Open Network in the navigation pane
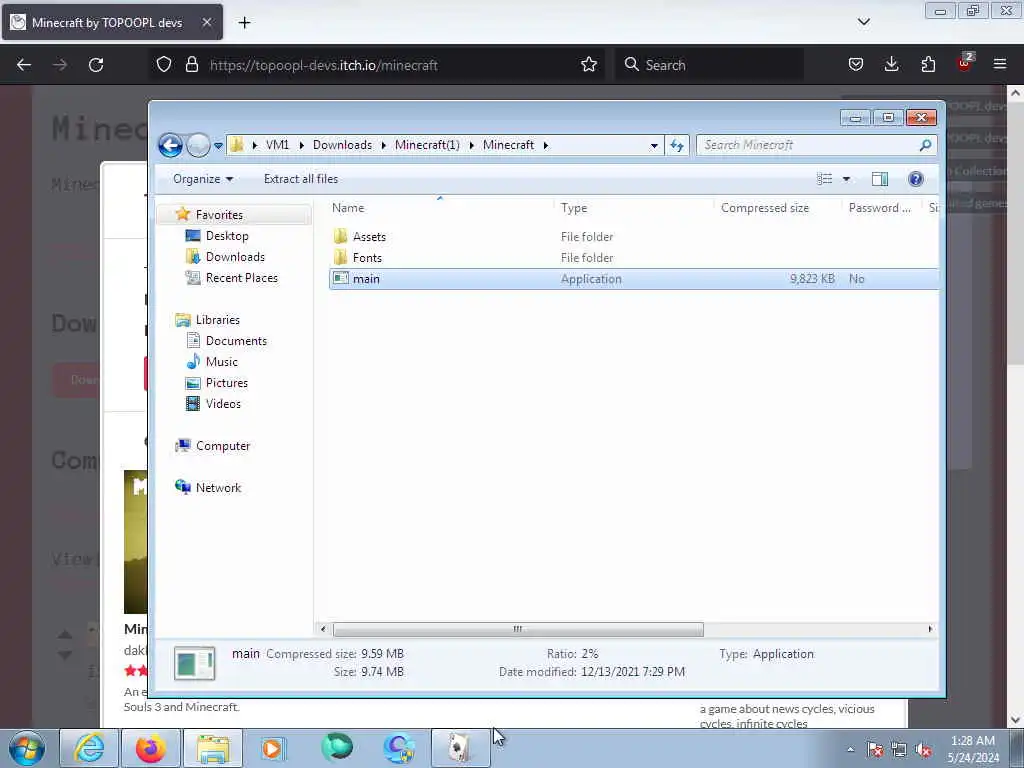Viewport: 1024px width, 768px height. 218,488
